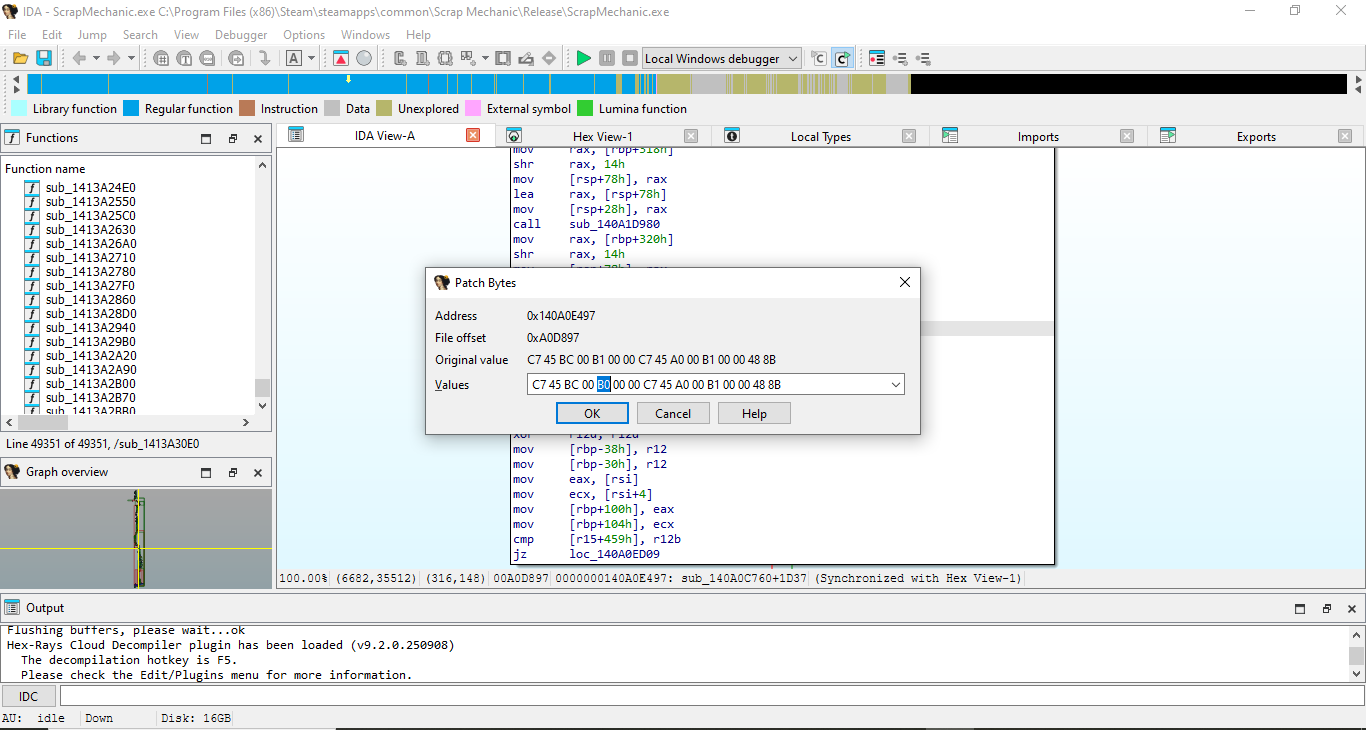Click the Library function color swatch
This screenshot has height=730, width=1366.
point(19,108)
